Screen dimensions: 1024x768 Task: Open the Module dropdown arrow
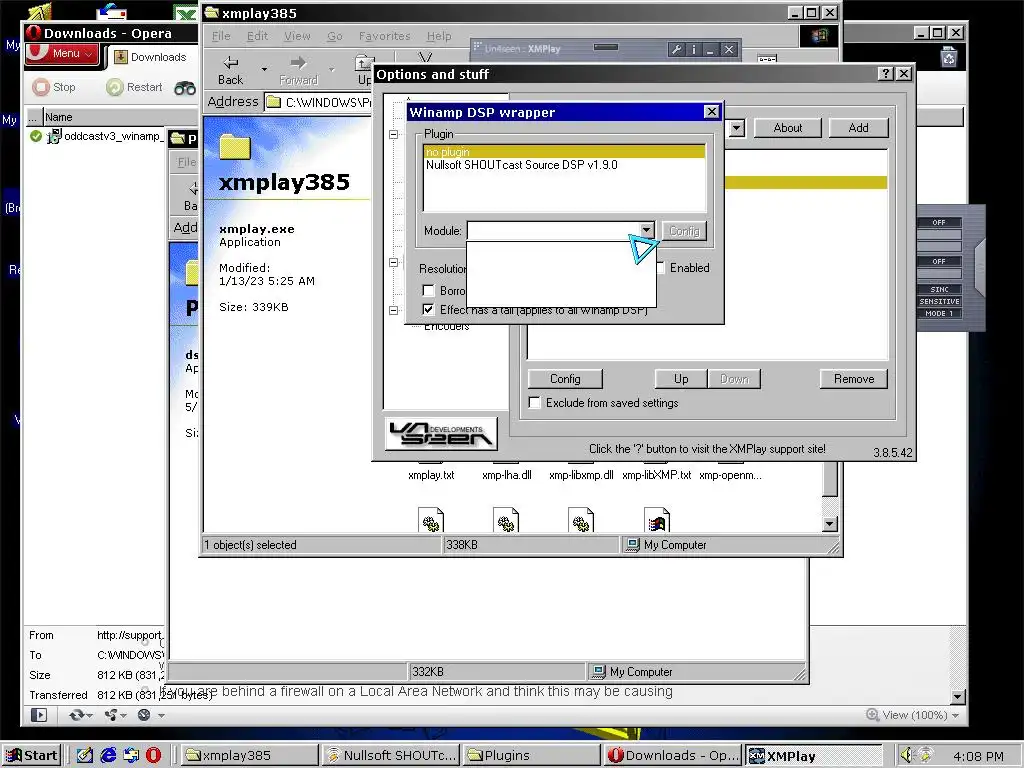pyautogui.click(x=646, y=231)
